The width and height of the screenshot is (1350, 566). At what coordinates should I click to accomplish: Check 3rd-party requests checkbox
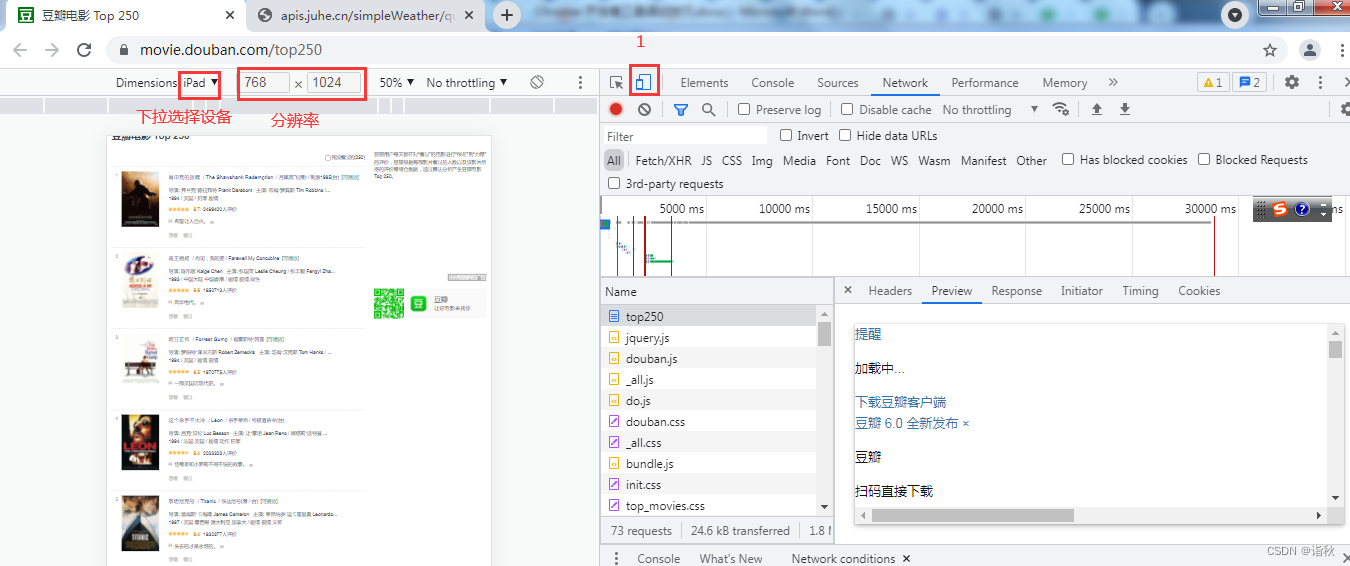[614, 183]
